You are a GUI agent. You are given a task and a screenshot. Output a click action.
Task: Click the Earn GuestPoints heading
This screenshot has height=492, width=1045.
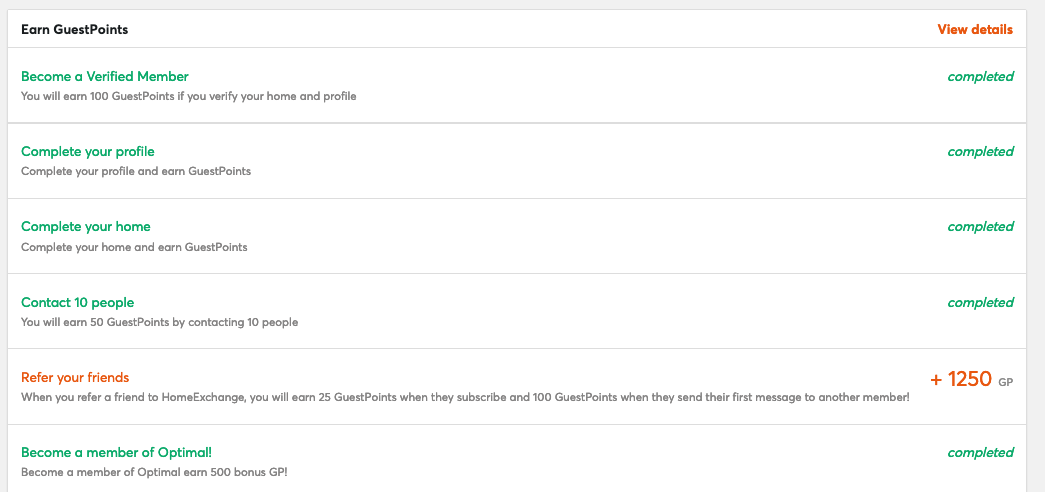pyautogui.click(x=75, y=29)
